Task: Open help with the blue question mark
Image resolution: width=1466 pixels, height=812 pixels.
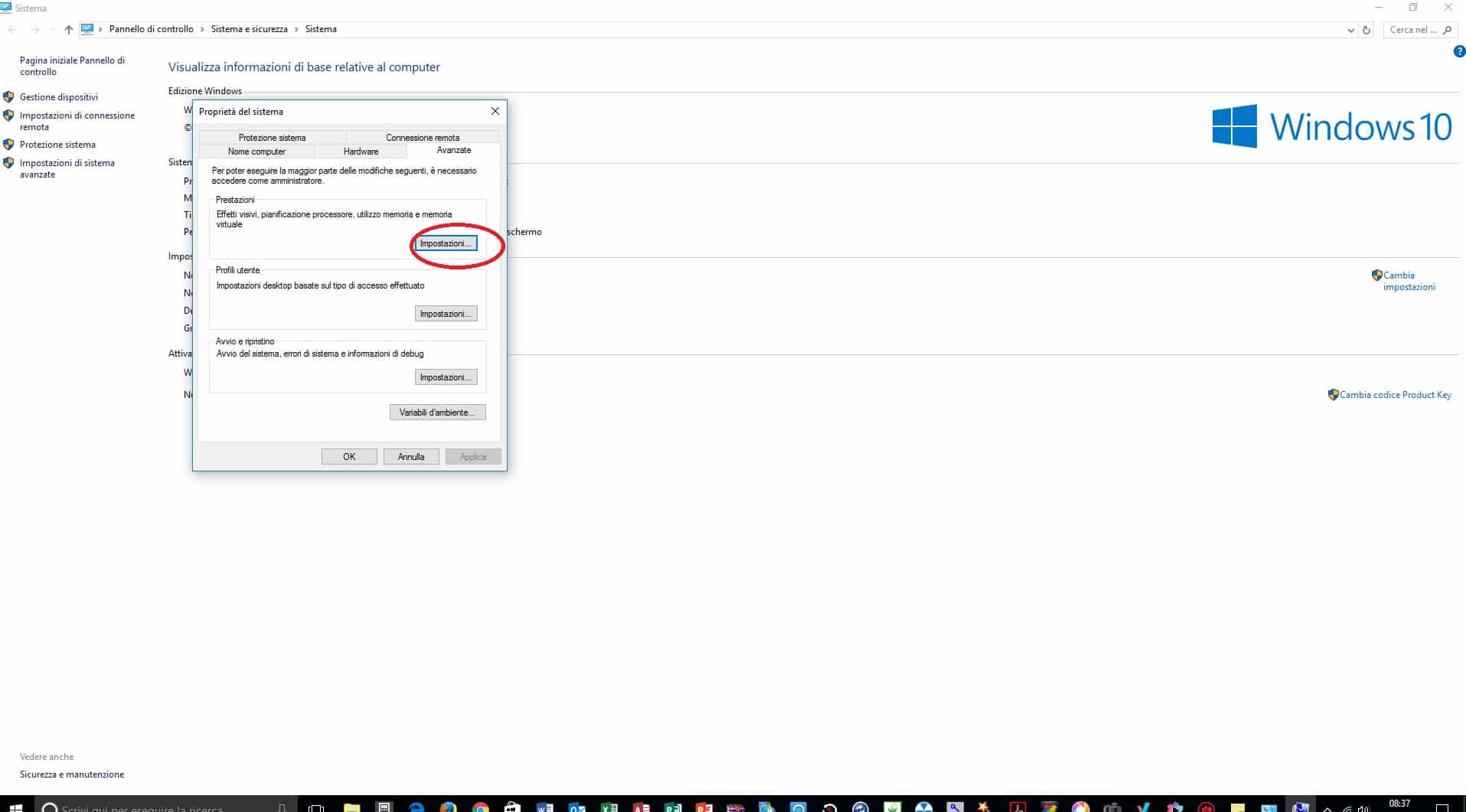Action: (1459, 52)
